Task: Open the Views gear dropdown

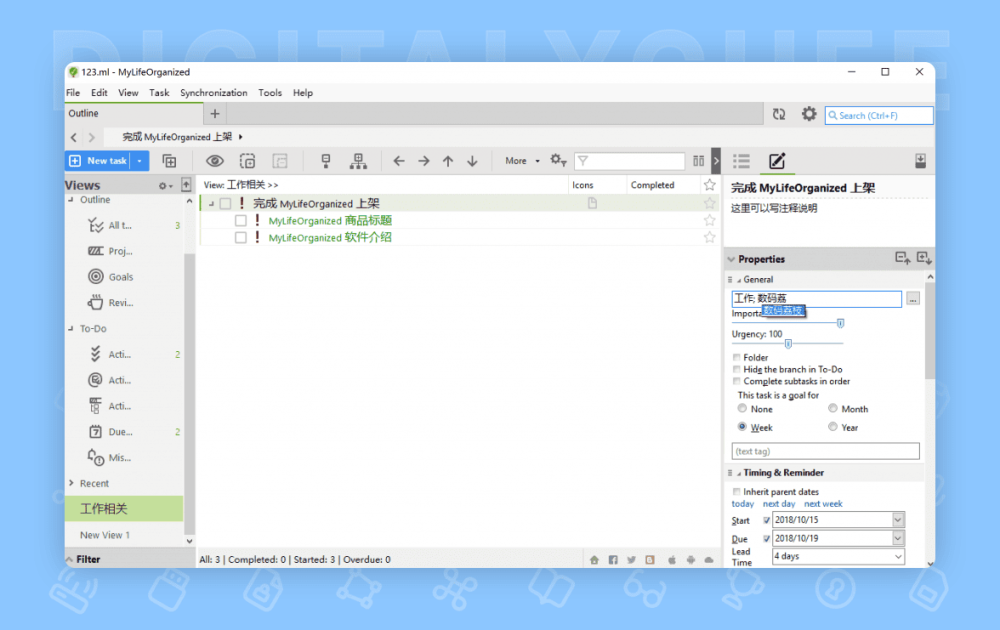Action: [166, 186]
